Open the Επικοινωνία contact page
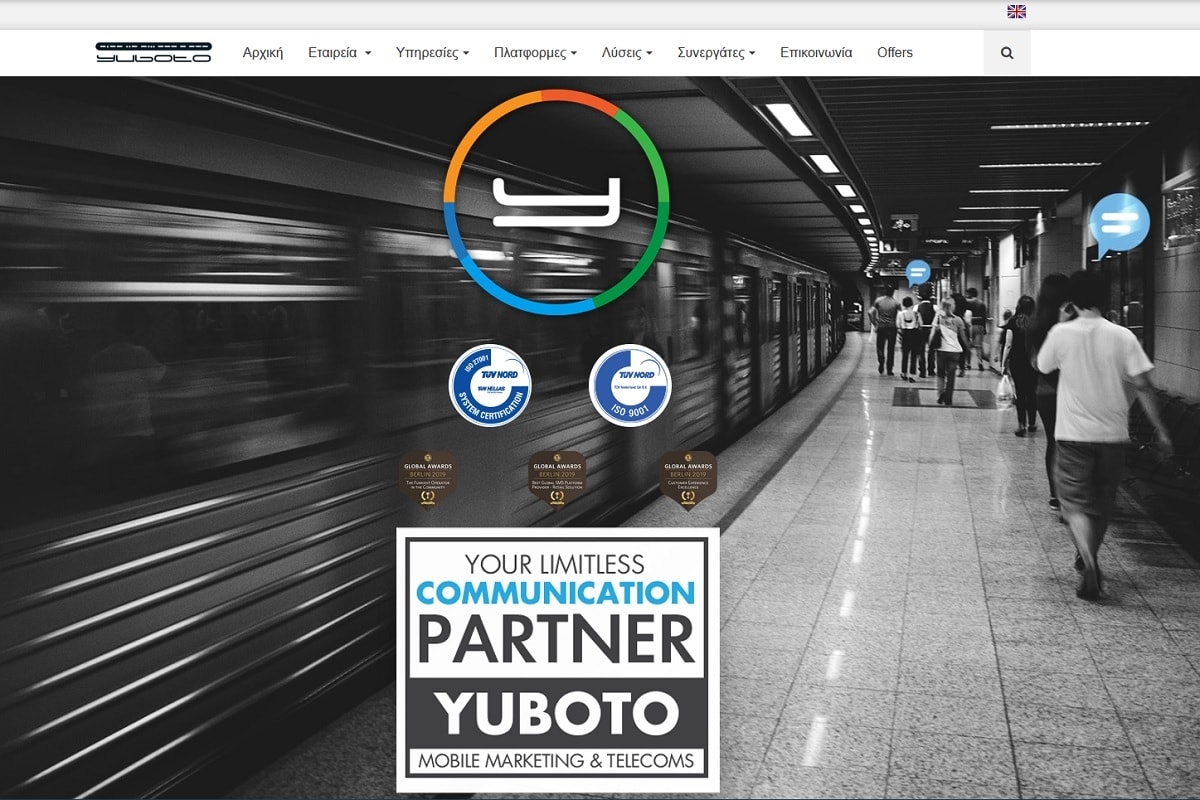Image resolution: width=1200 pixels, height=800 pixels. tap(816, 53)
